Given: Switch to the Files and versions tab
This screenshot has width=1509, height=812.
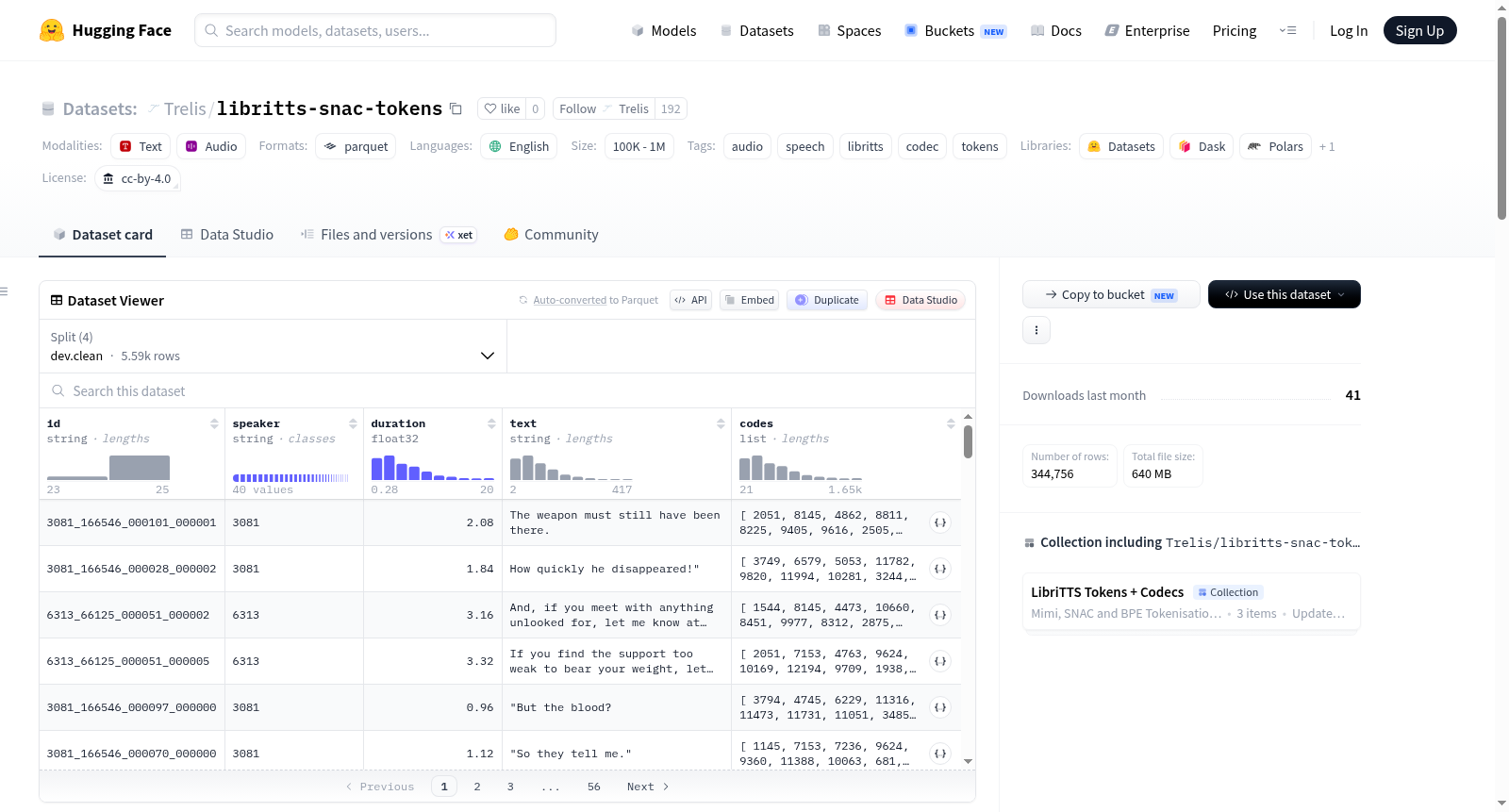Looking at the screenshot, I should 389,235.
